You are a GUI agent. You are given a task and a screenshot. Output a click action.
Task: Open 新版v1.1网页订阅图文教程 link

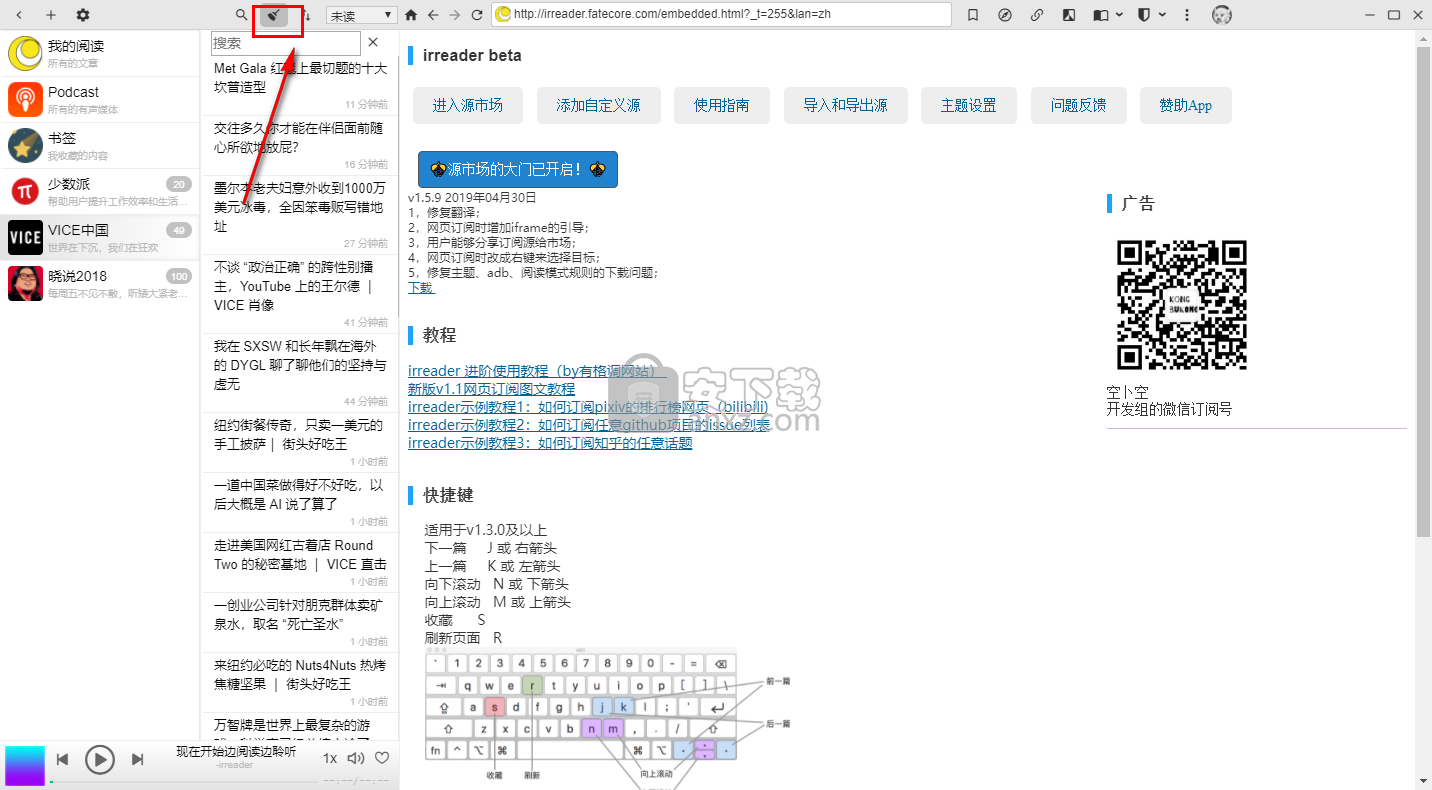492,389
